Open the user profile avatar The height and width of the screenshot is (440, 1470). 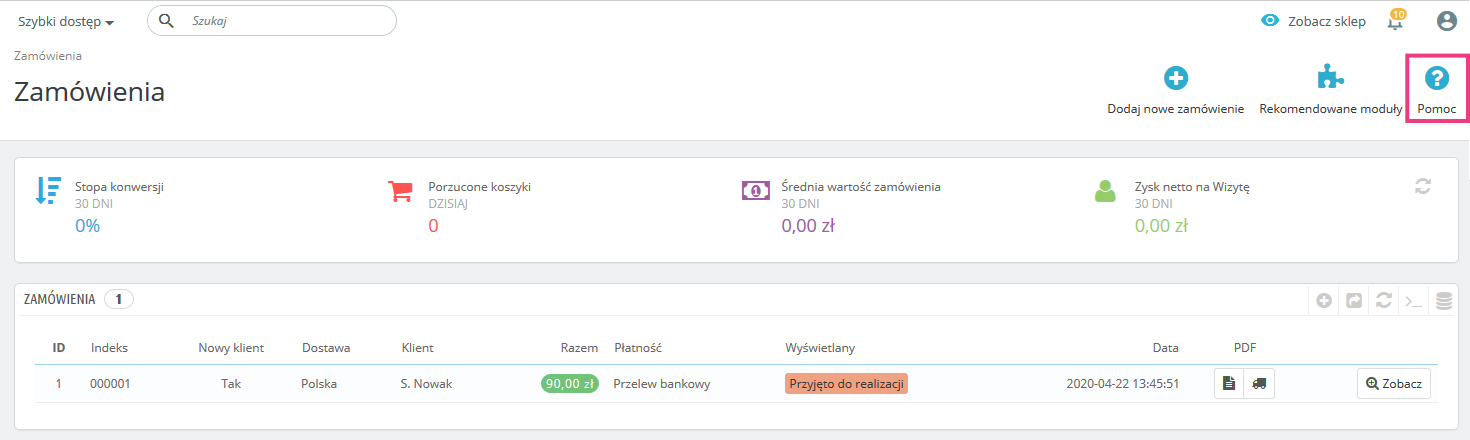(x=1446, y=21)
